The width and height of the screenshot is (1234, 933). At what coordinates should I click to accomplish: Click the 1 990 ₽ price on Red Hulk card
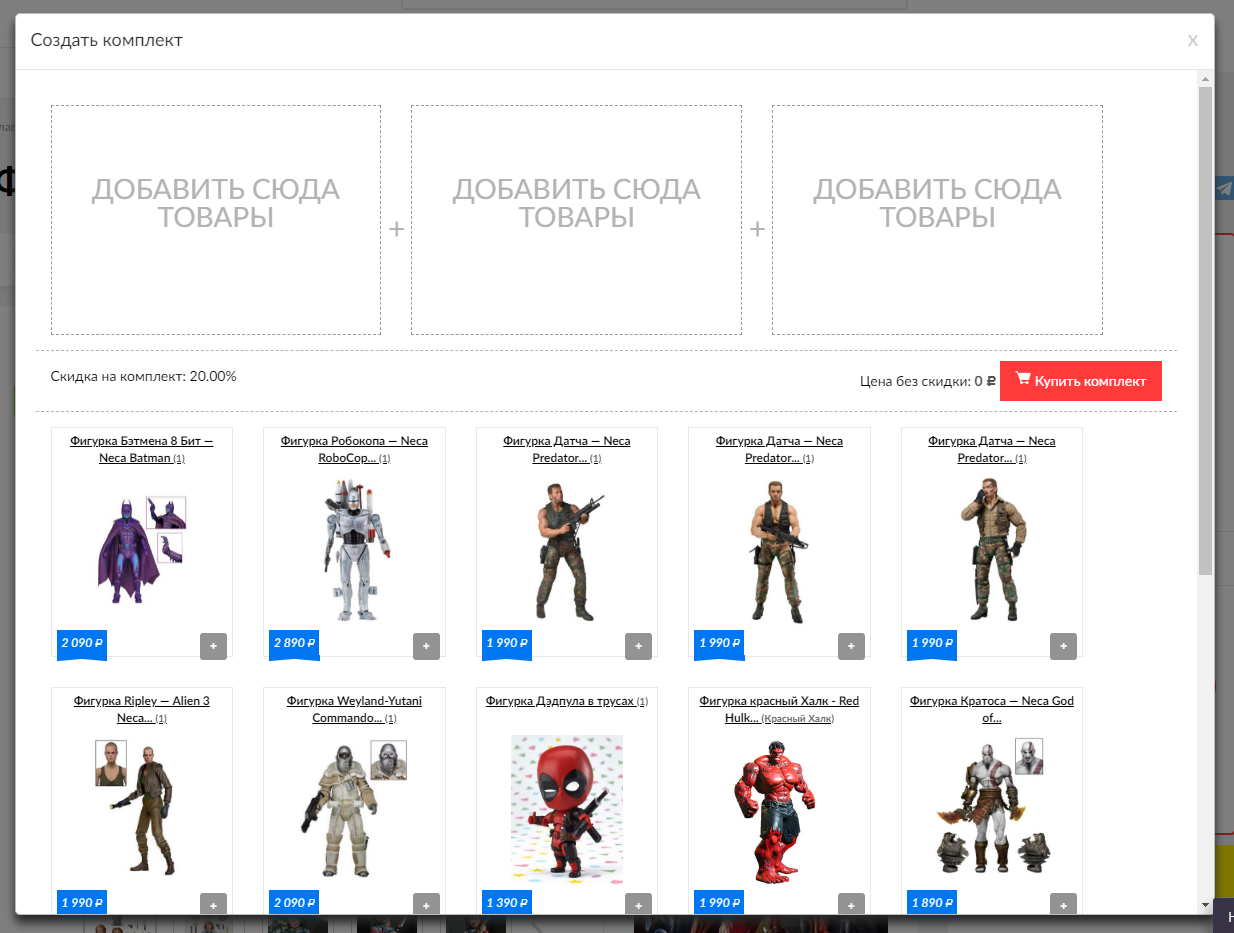click(x=719, y=903)
